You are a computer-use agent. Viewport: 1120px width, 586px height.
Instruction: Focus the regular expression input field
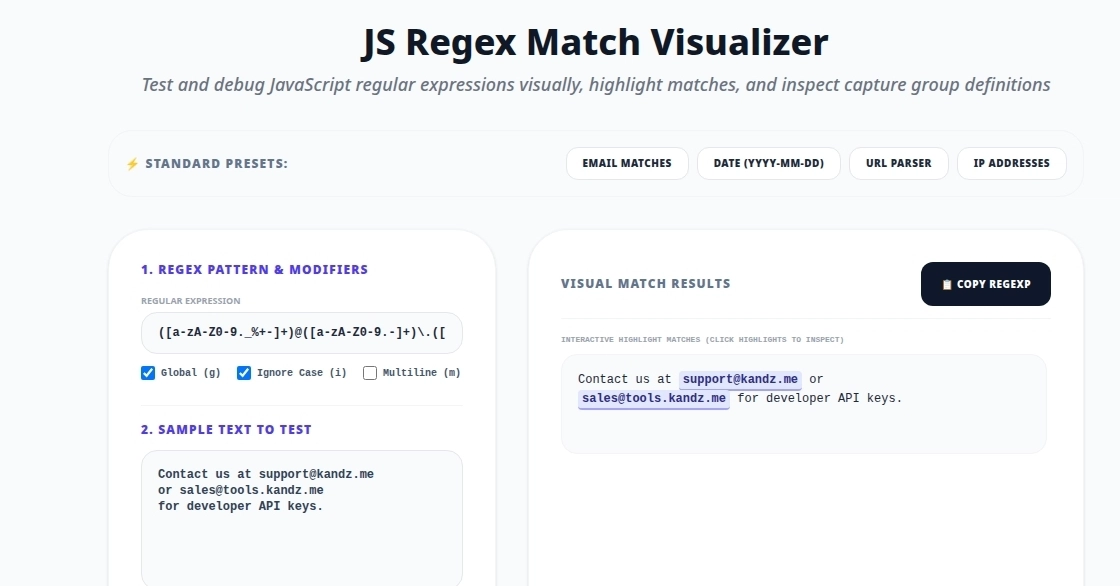301,333
